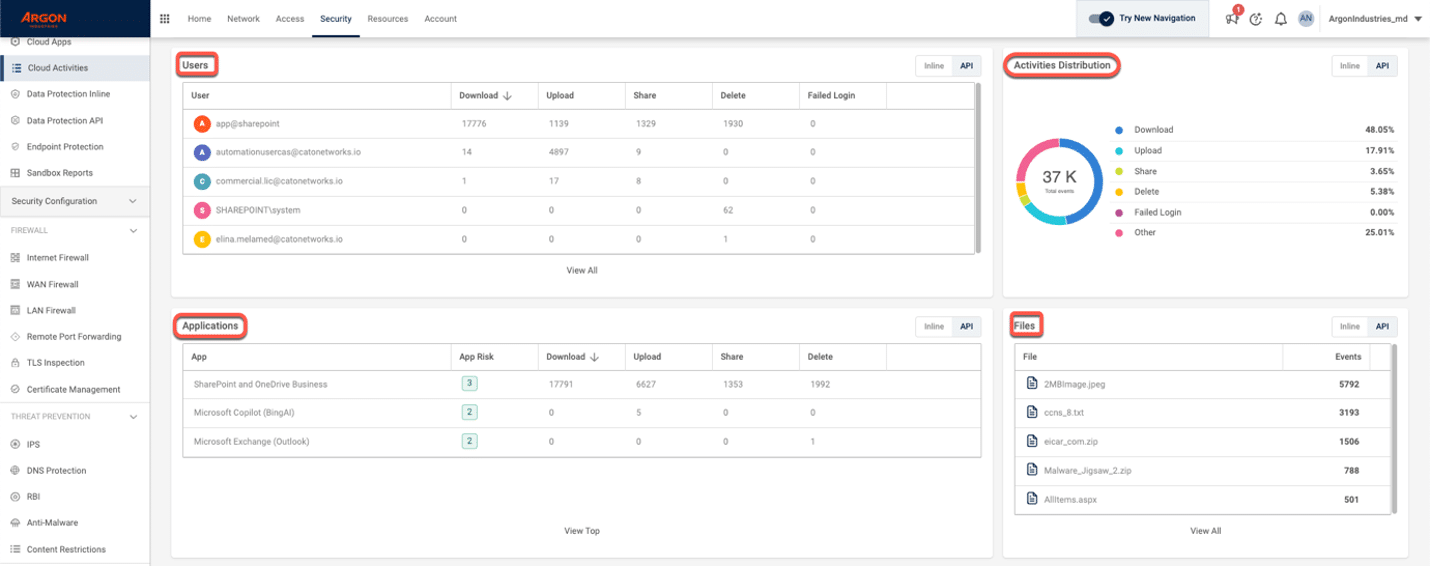1430x571 pixels.
Task: Collapse the FIREWALL section chevron
Action: [x=133, y=230]
